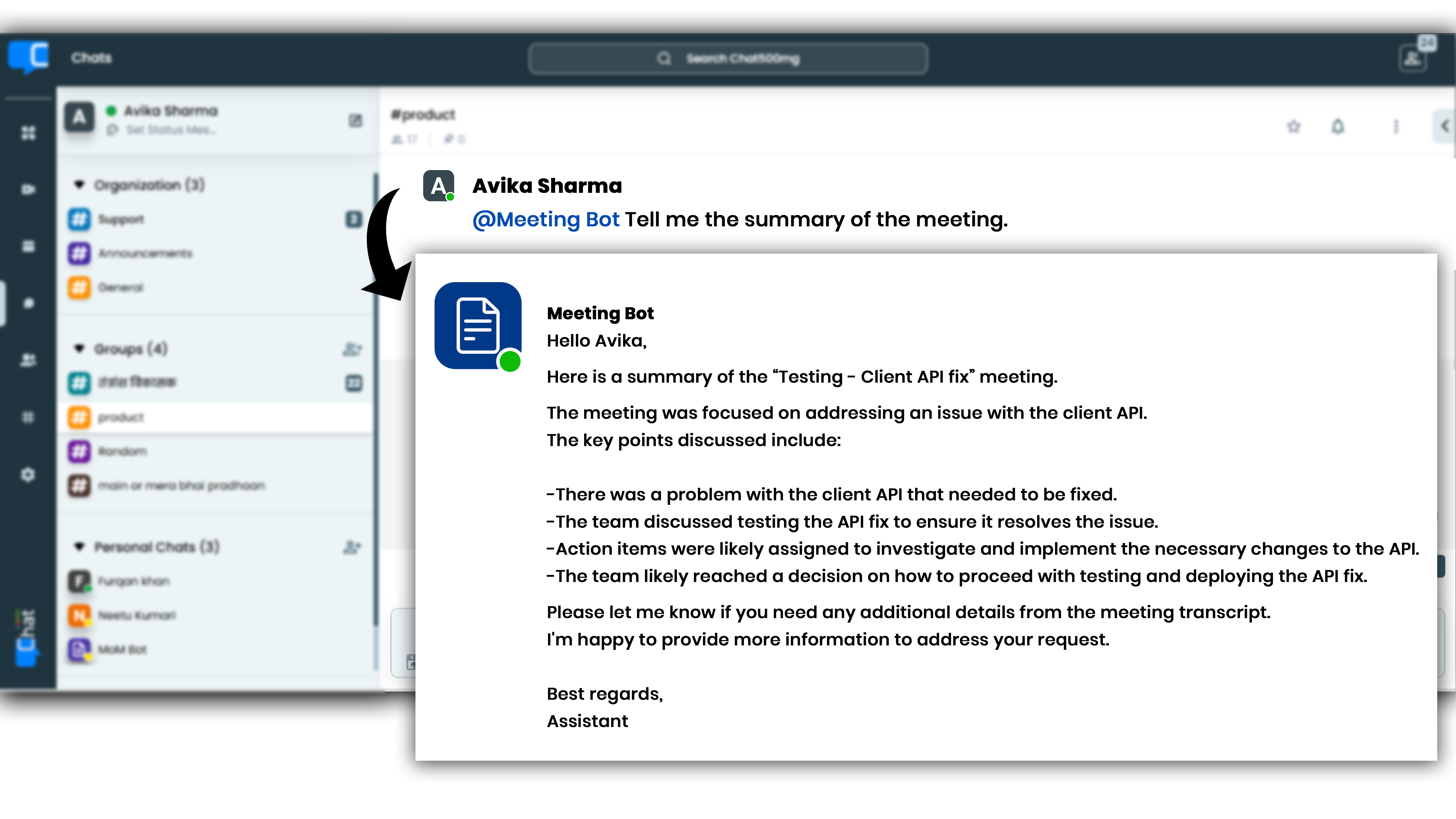Star the #product channel
The width and height of the screenshot is (1456, 819).
[1293, 126]
